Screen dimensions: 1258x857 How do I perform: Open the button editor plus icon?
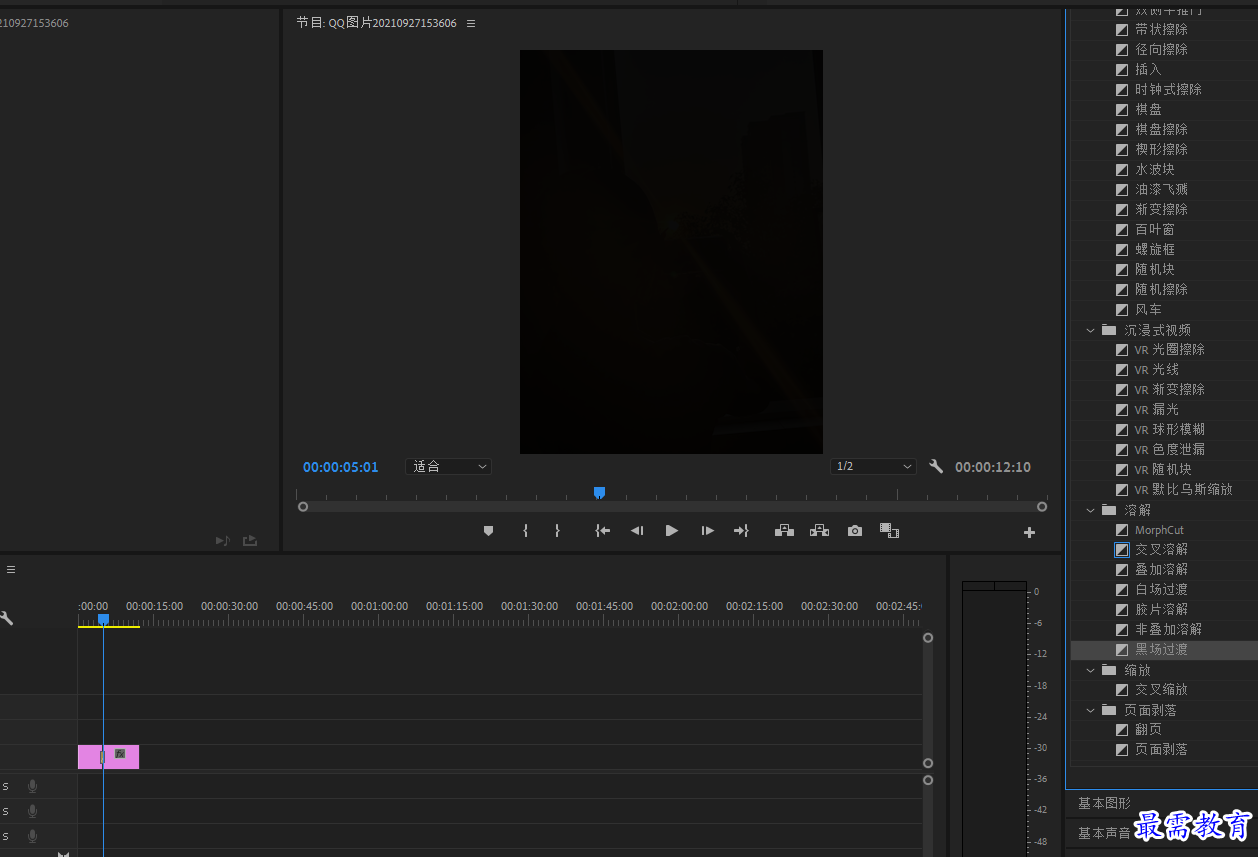(x=1029, y=532)
